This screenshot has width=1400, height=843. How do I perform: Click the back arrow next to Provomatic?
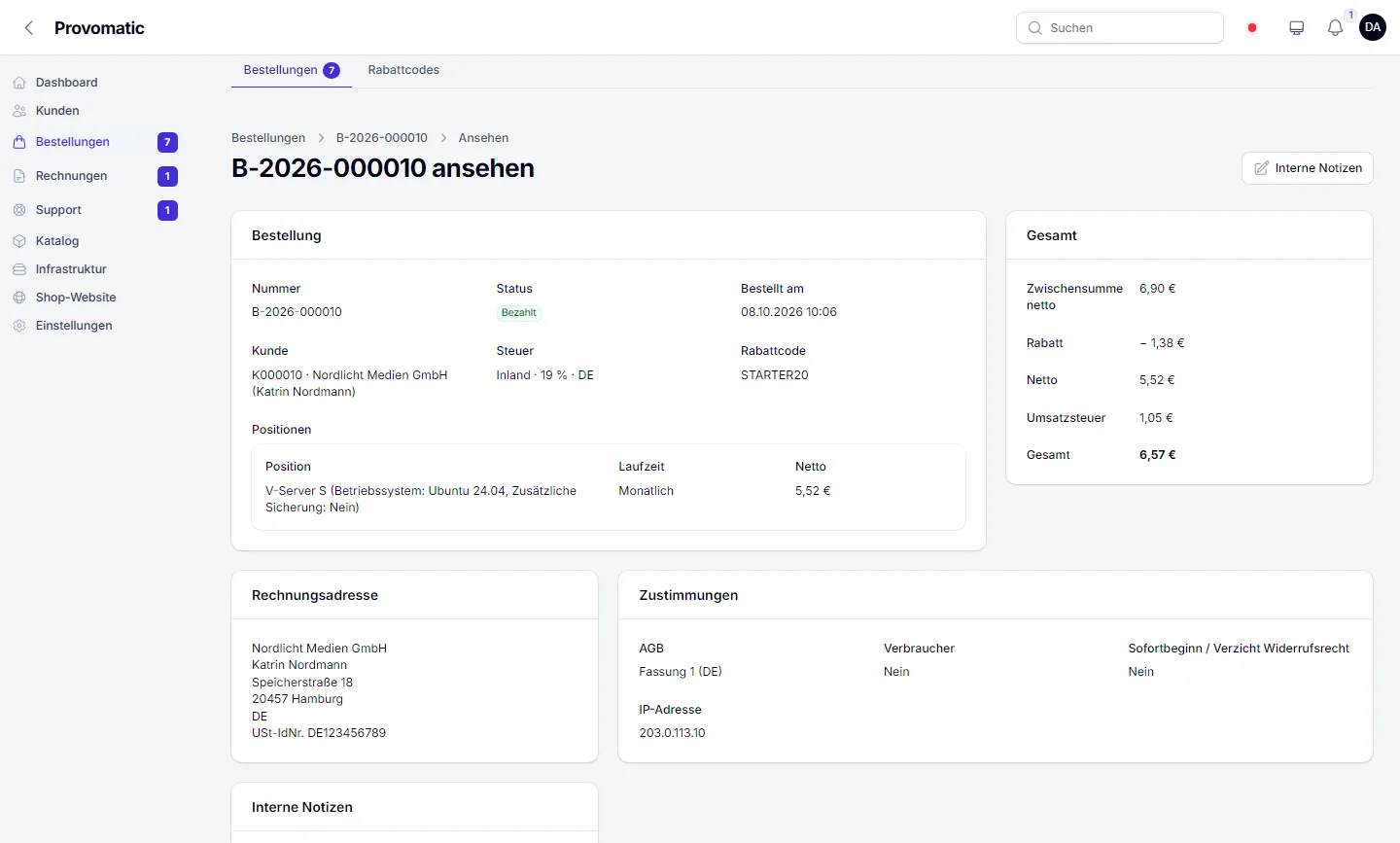[x=29, y=28]
